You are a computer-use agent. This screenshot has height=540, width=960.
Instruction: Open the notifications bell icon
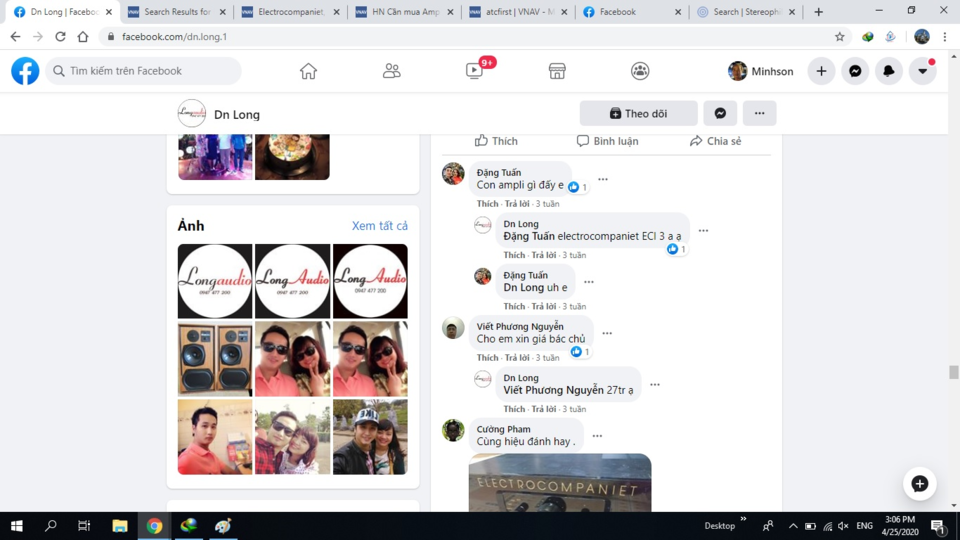pyautogui.click(x=888, y=71)
